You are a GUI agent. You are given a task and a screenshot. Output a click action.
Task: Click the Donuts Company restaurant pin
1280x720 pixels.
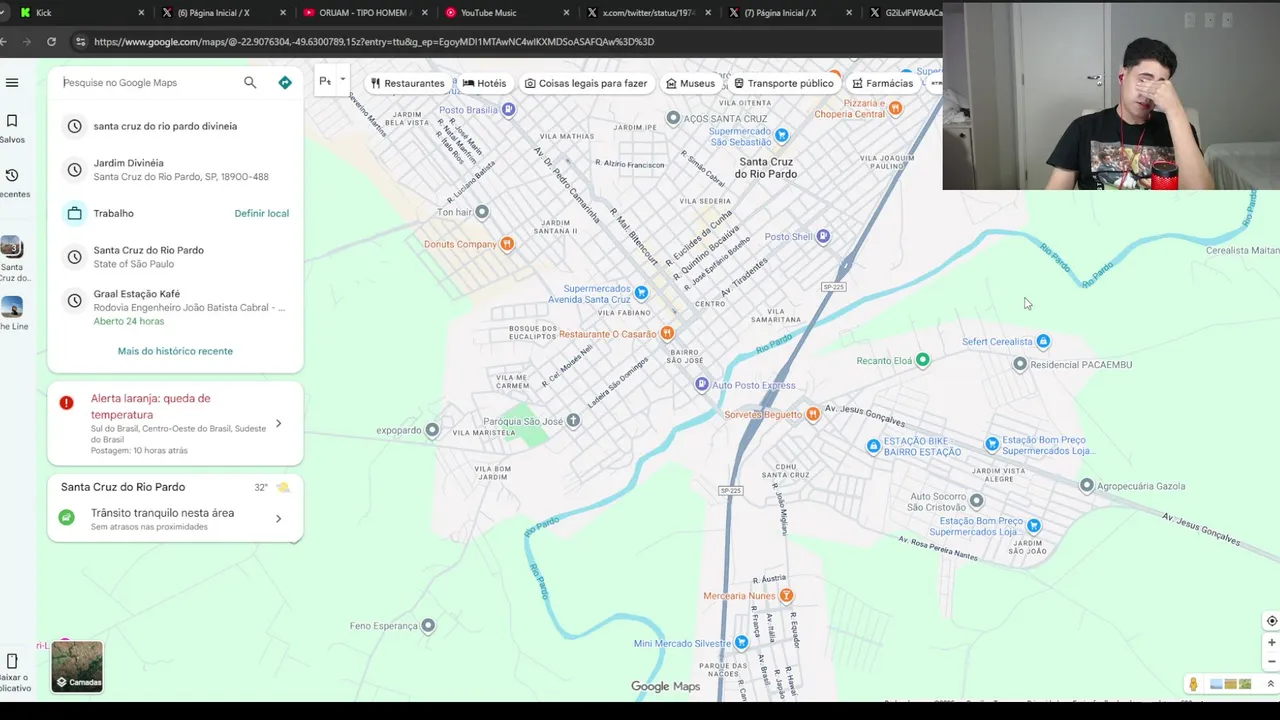tap(507, 243)
